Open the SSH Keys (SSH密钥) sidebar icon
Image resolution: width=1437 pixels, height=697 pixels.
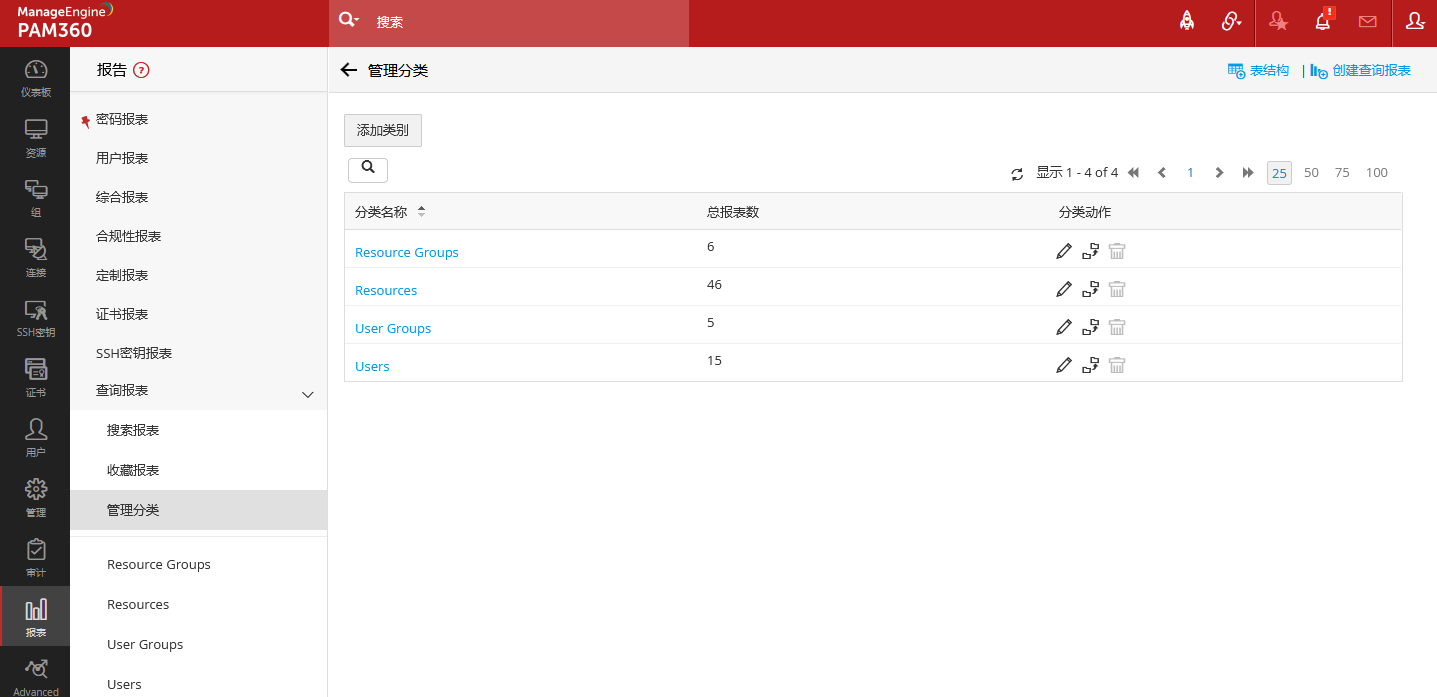click(x=35, y=318)
